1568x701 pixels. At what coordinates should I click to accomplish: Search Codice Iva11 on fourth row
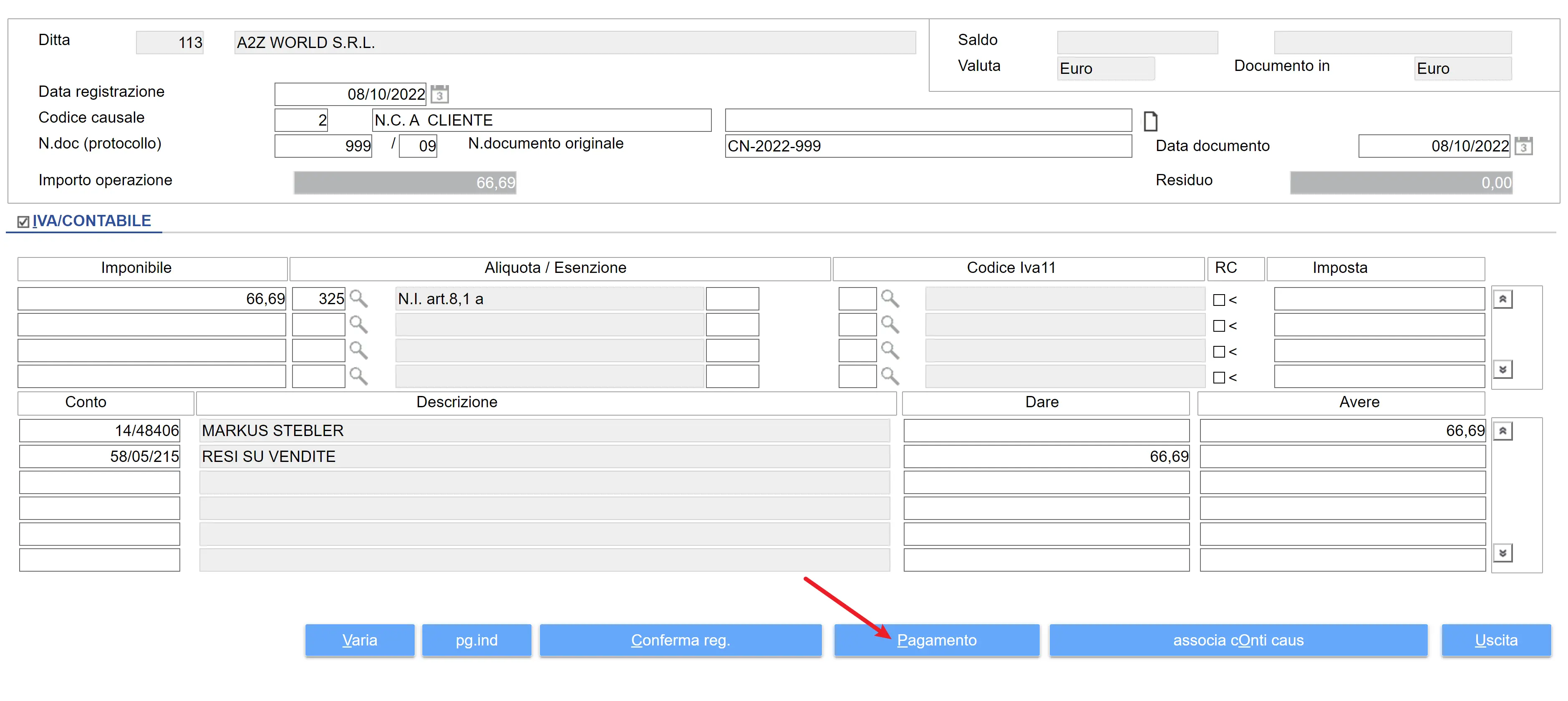(x=890, y=377)
